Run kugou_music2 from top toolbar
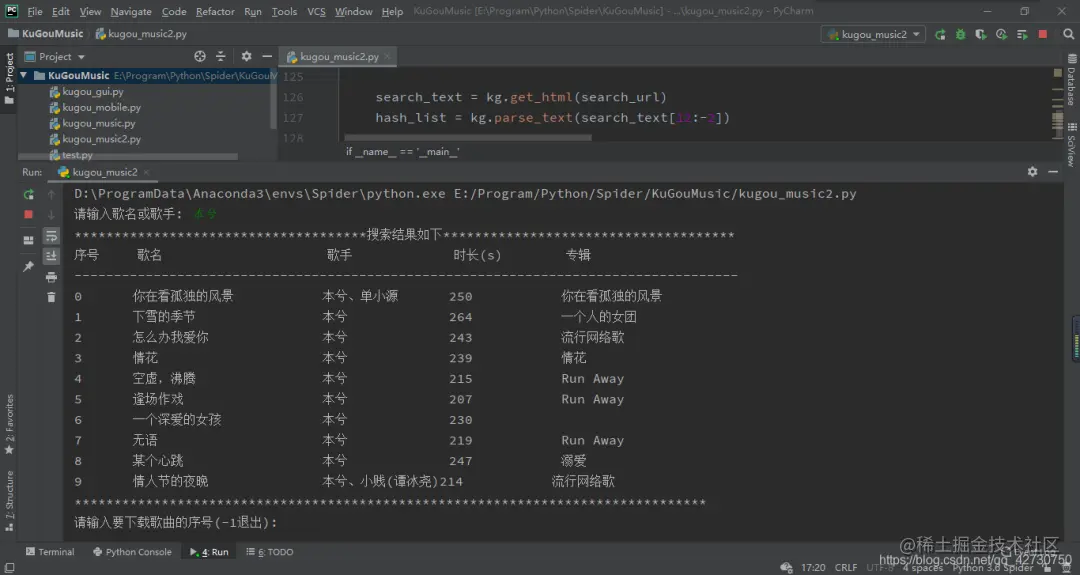Viewport: 1080px width, 575px height. 939,34
